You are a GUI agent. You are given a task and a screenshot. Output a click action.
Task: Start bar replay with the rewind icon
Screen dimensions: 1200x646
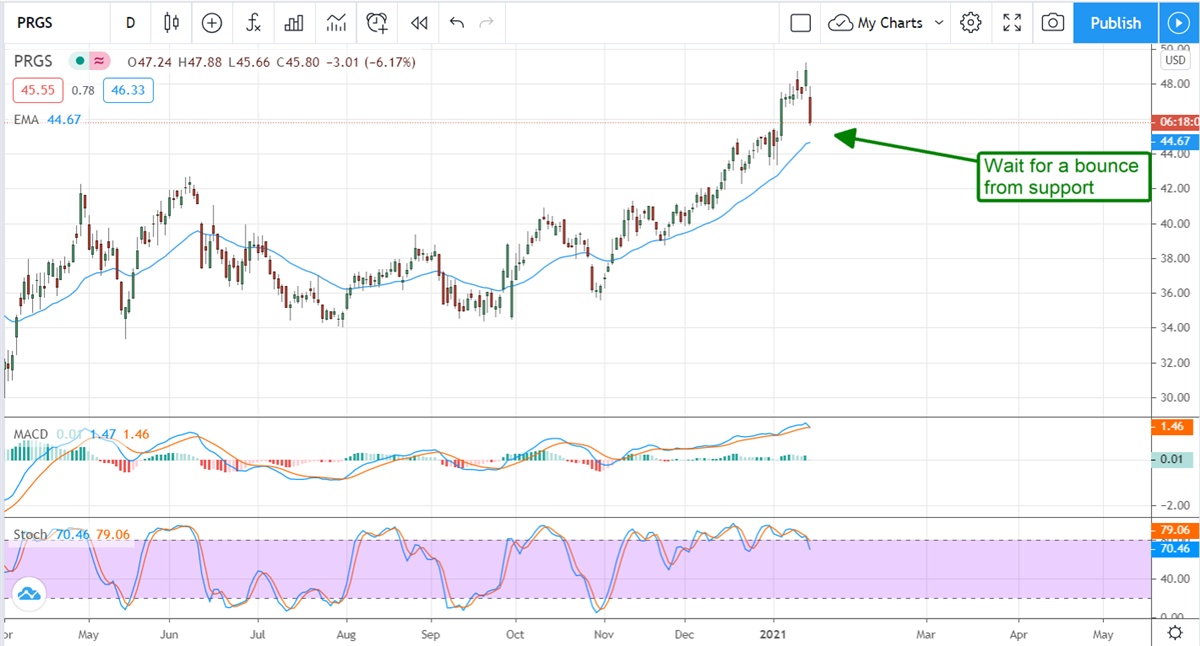tap(419, 22)
